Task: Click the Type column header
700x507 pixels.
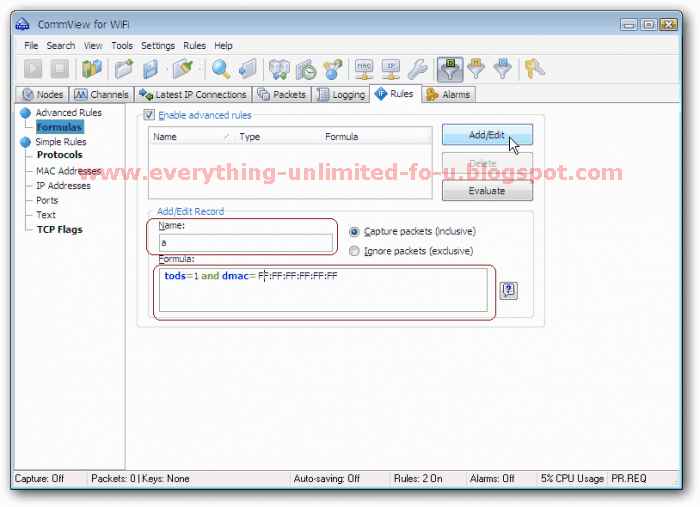Action: (x=277, y=137)
